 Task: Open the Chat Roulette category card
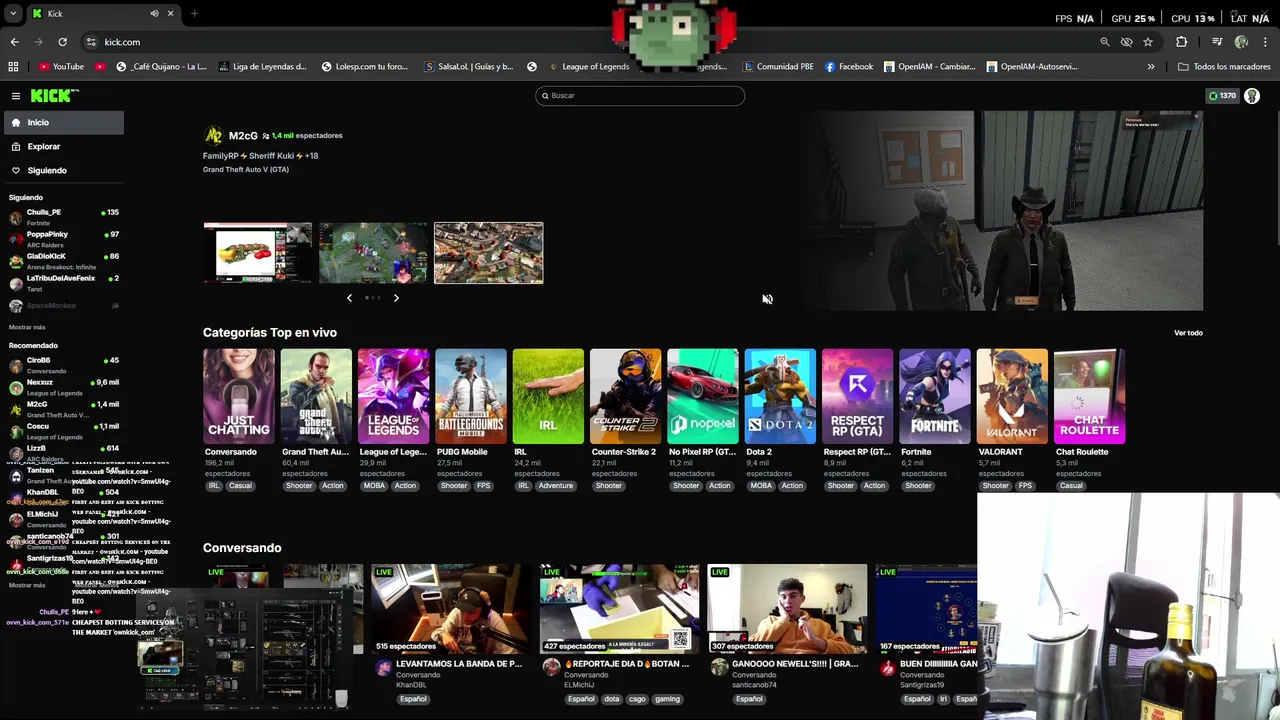1089,396
